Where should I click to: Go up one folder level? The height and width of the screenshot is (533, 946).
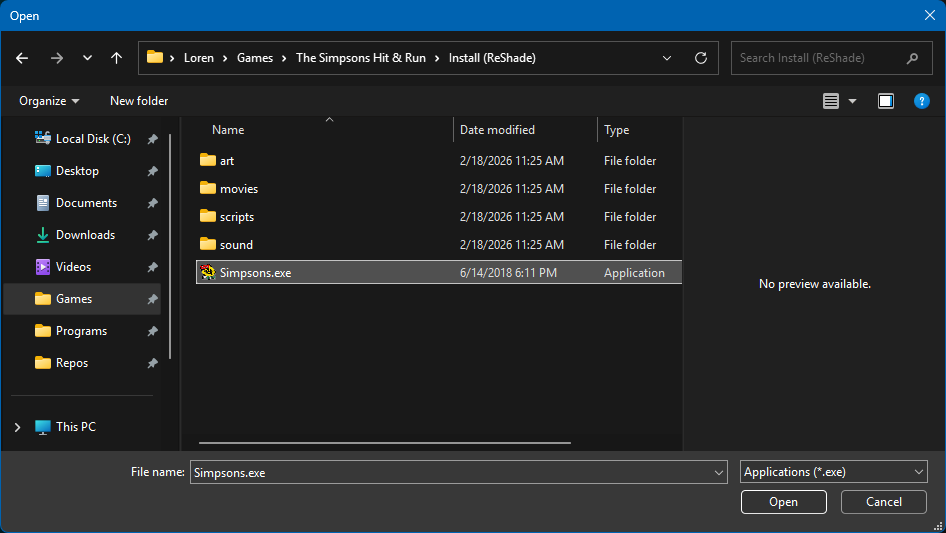tap(116, 58)
